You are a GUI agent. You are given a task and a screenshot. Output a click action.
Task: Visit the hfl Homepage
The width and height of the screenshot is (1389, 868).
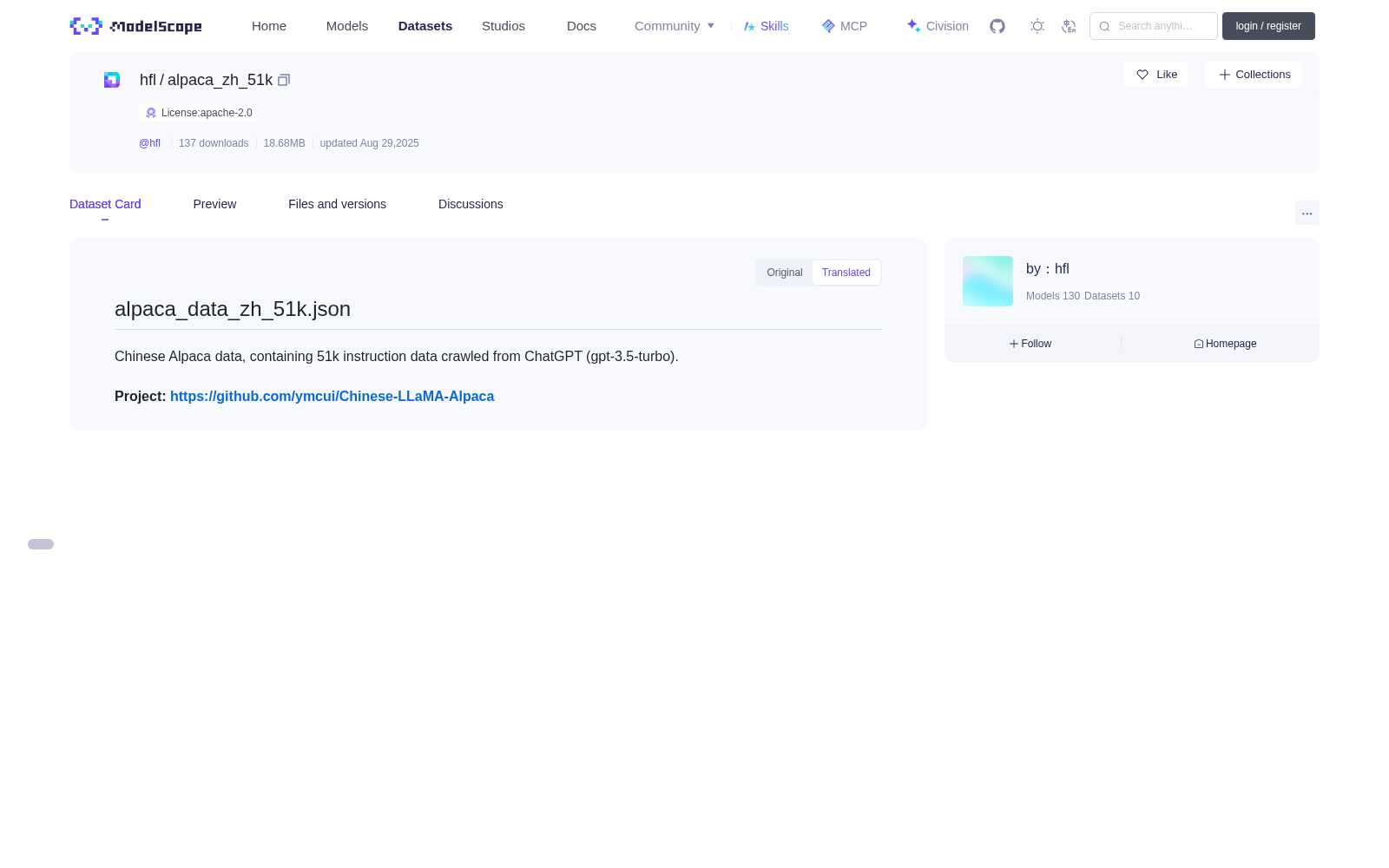1225,344
